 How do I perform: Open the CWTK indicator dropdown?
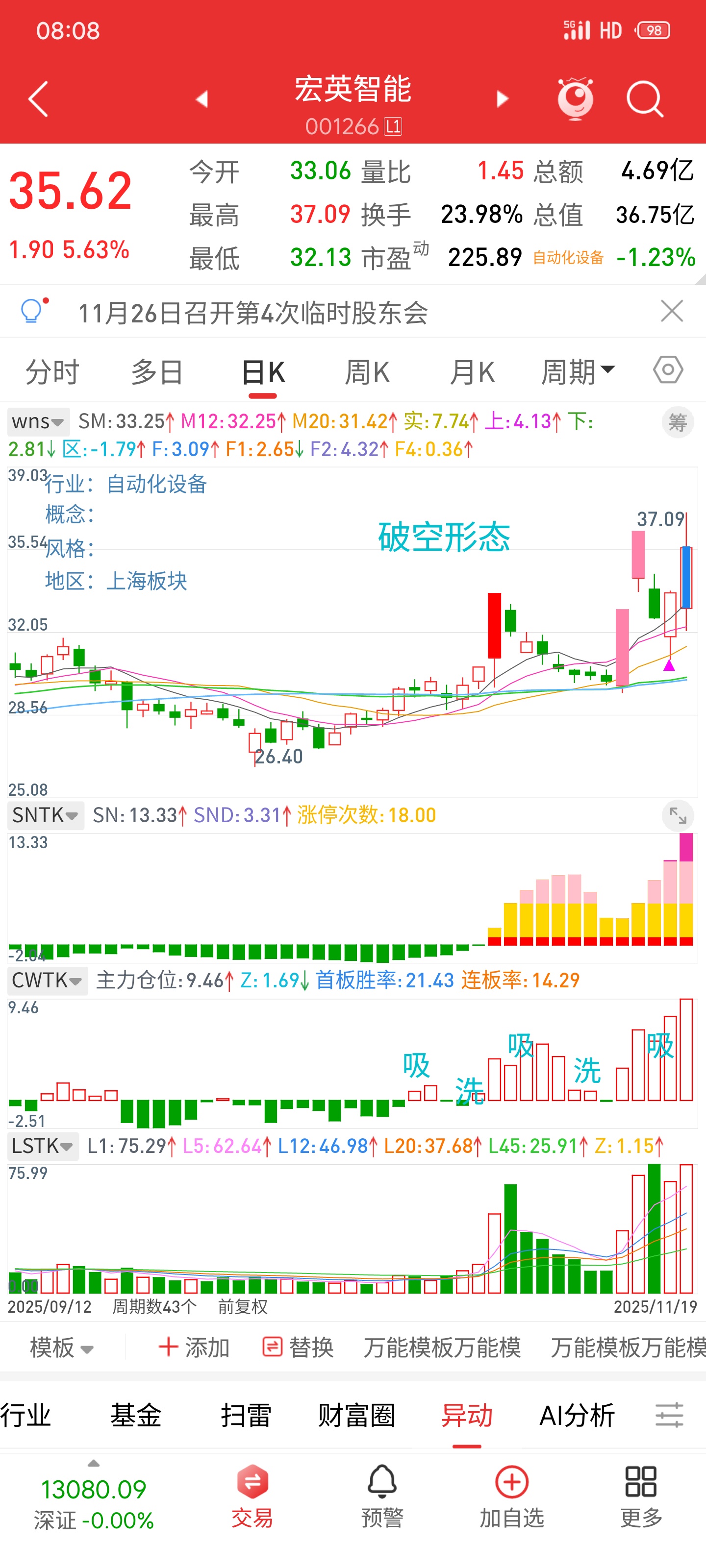[x=48, y=980]
